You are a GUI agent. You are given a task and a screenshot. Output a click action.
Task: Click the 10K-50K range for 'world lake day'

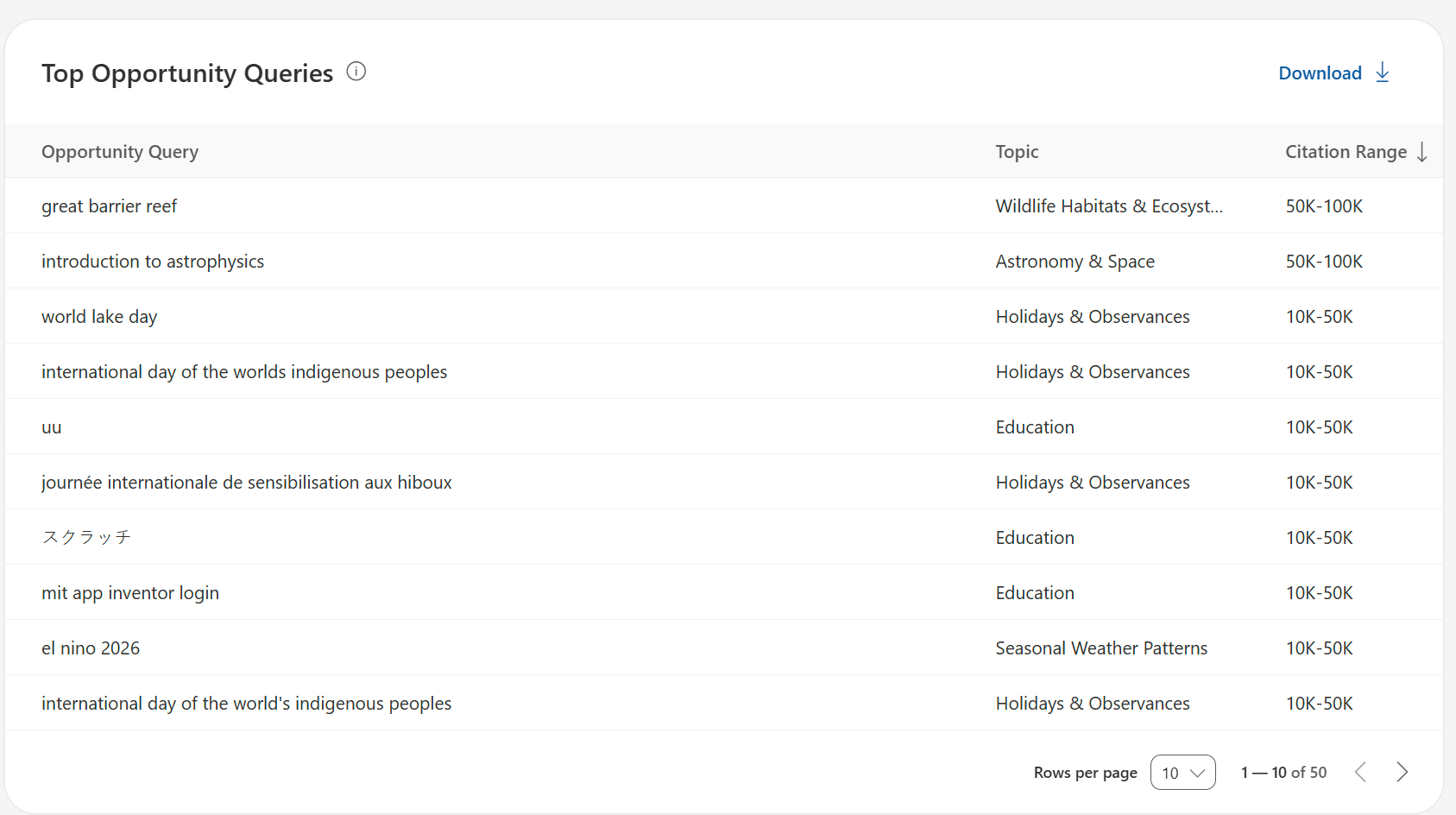click(x=1319, y=317)
